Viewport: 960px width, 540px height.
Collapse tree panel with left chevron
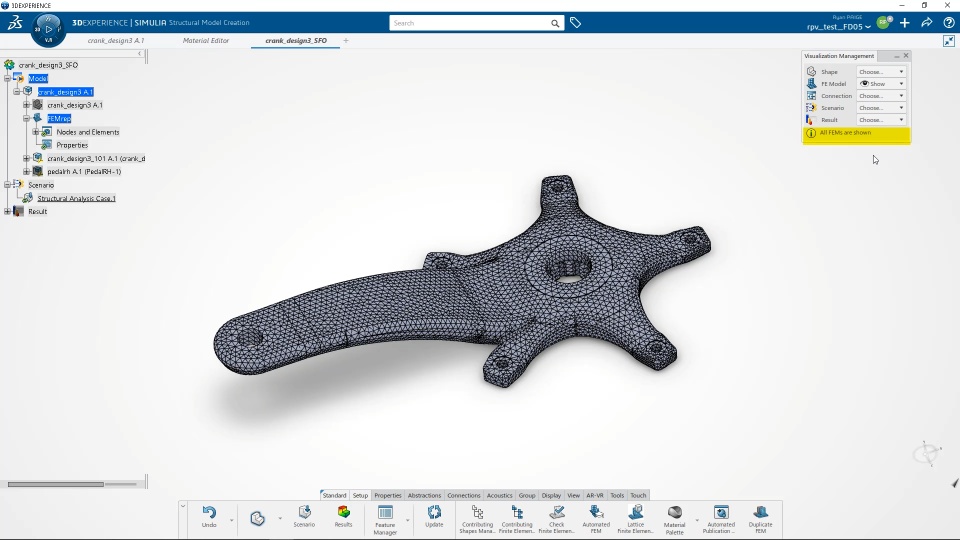(140, 54)
